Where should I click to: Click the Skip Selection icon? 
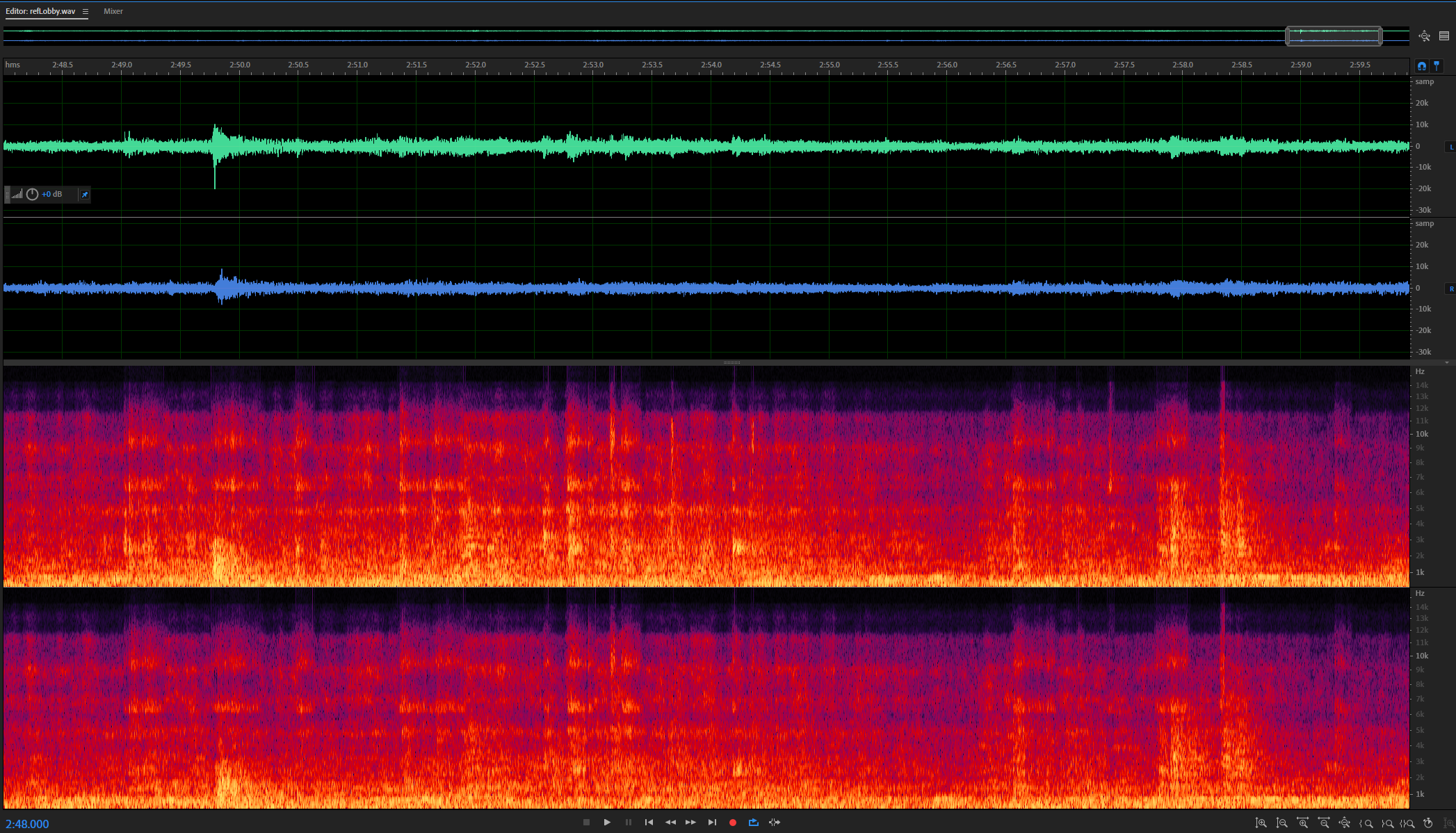pyautogui.click(x=774, y=823)
